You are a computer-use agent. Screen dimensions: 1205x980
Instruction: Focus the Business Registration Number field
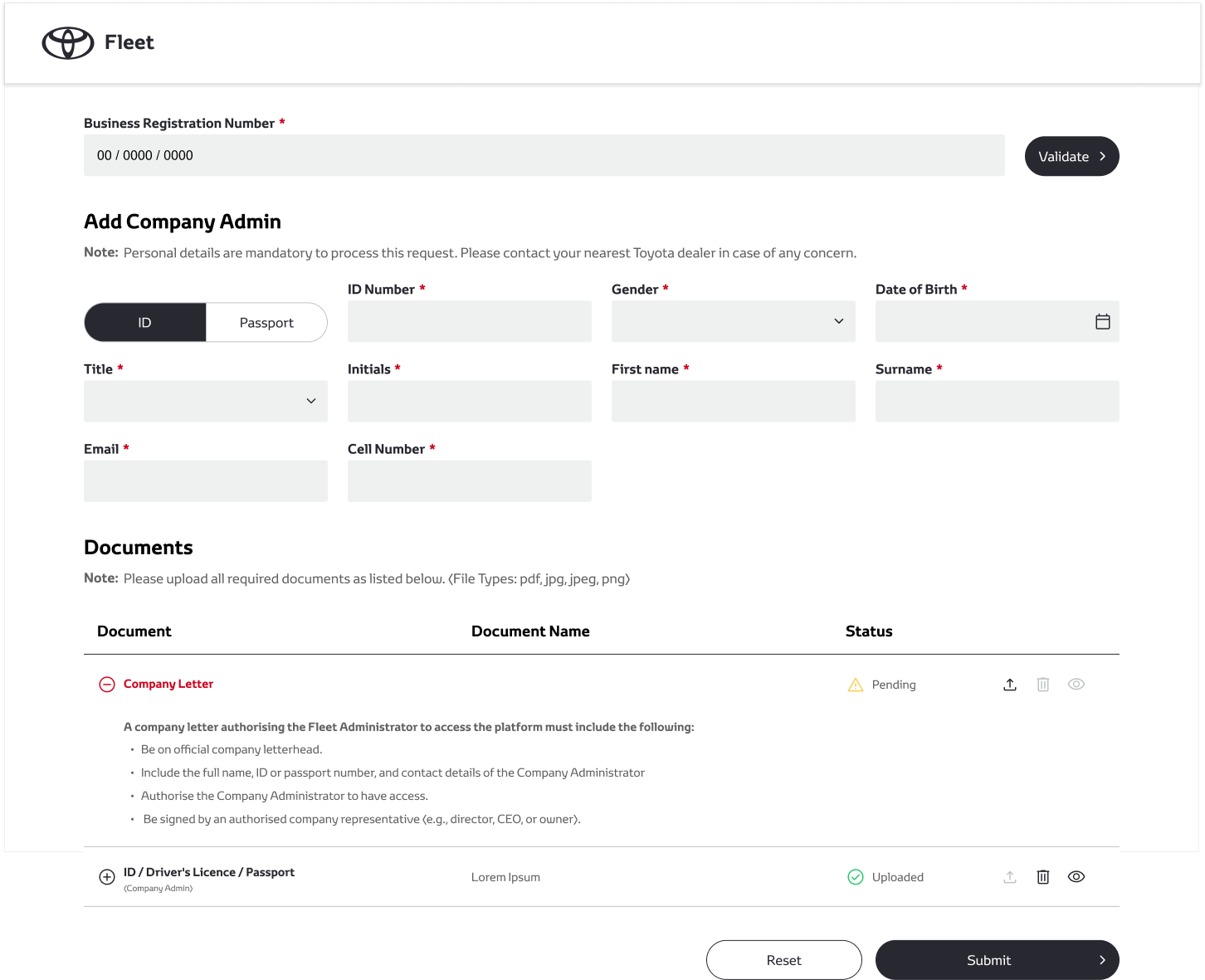(x=544, y=156)
